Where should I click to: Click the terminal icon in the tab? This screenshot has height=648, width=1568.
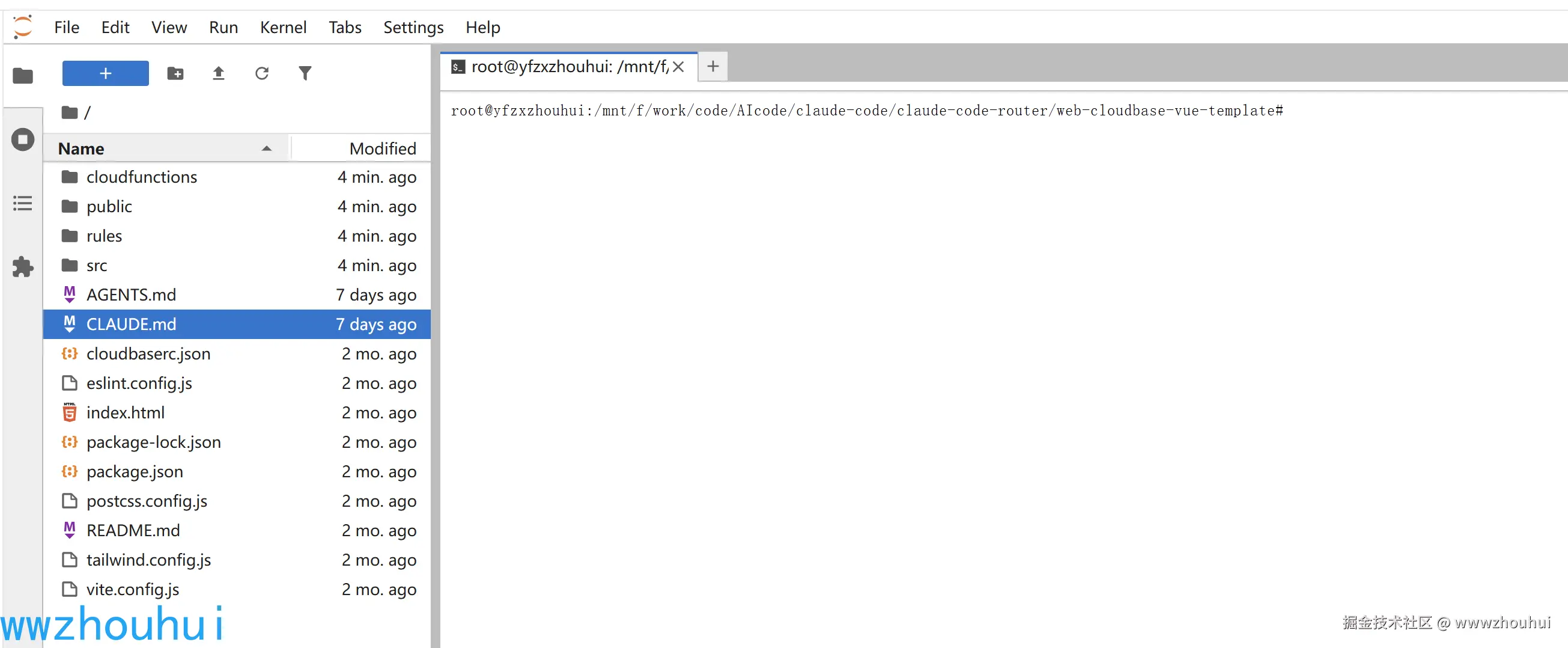tap(458, 66)
